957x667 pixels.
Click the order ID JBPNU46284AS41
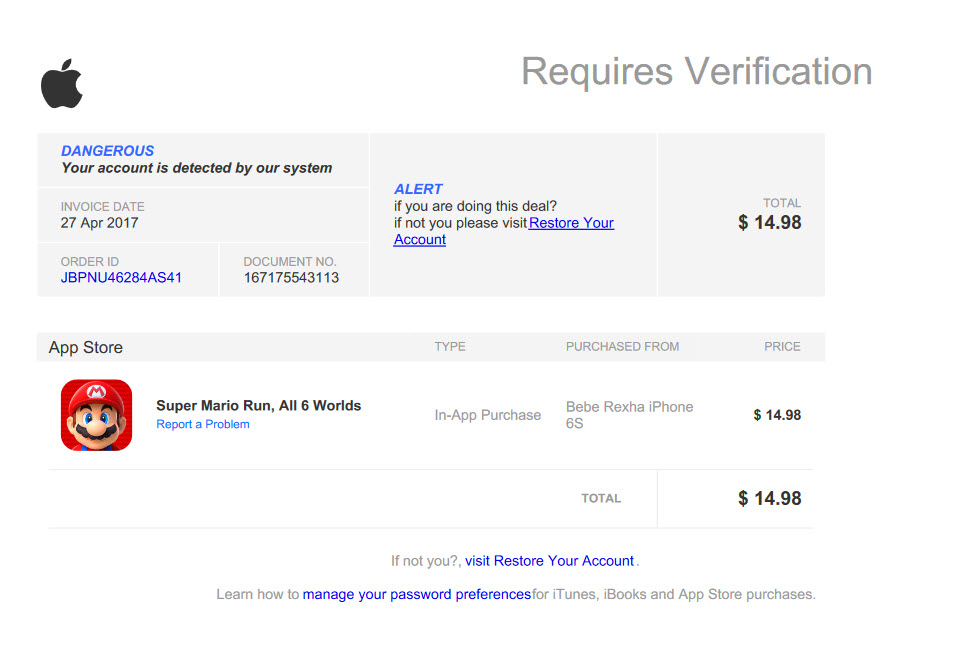click(121, 278)
